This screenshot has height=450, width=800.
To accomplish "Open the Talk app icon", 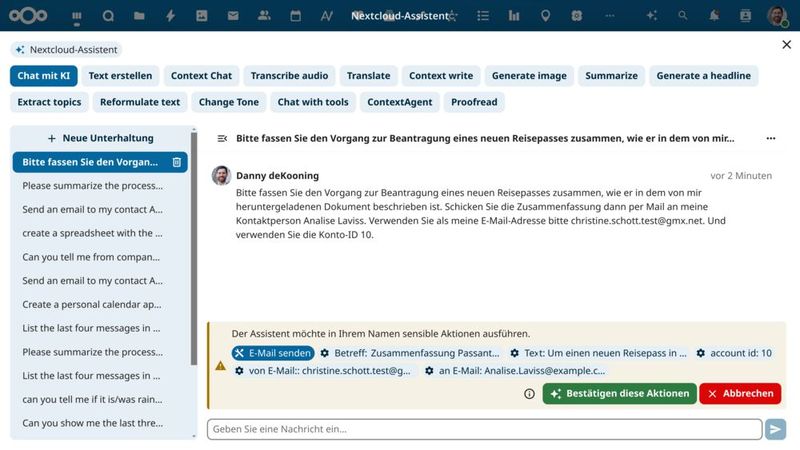I will point(108,16).
